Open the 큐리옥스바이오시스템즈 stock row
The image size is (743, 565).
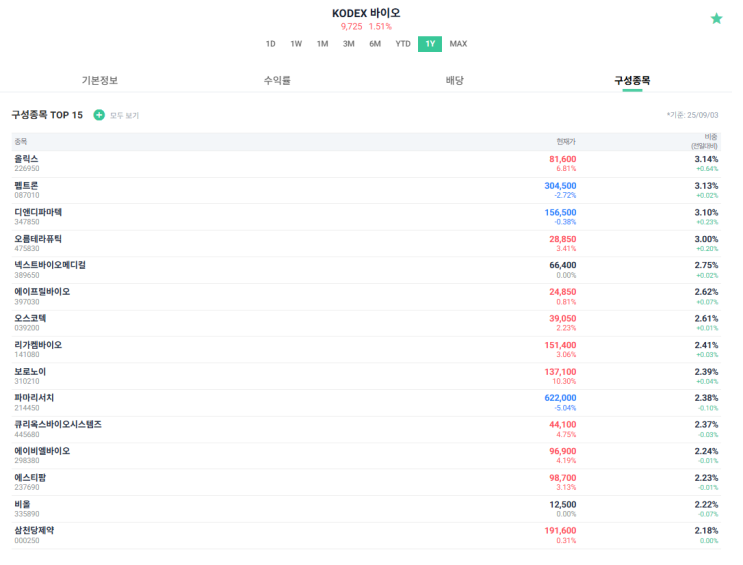(x=366, y=429)
